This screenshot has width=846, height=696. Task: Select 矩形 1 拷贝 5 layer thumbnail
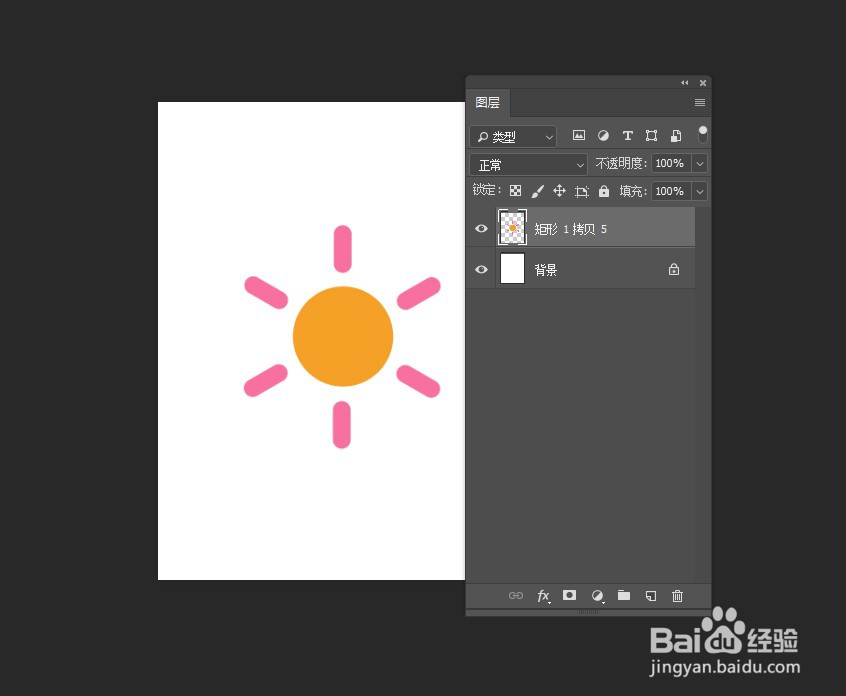512,228
